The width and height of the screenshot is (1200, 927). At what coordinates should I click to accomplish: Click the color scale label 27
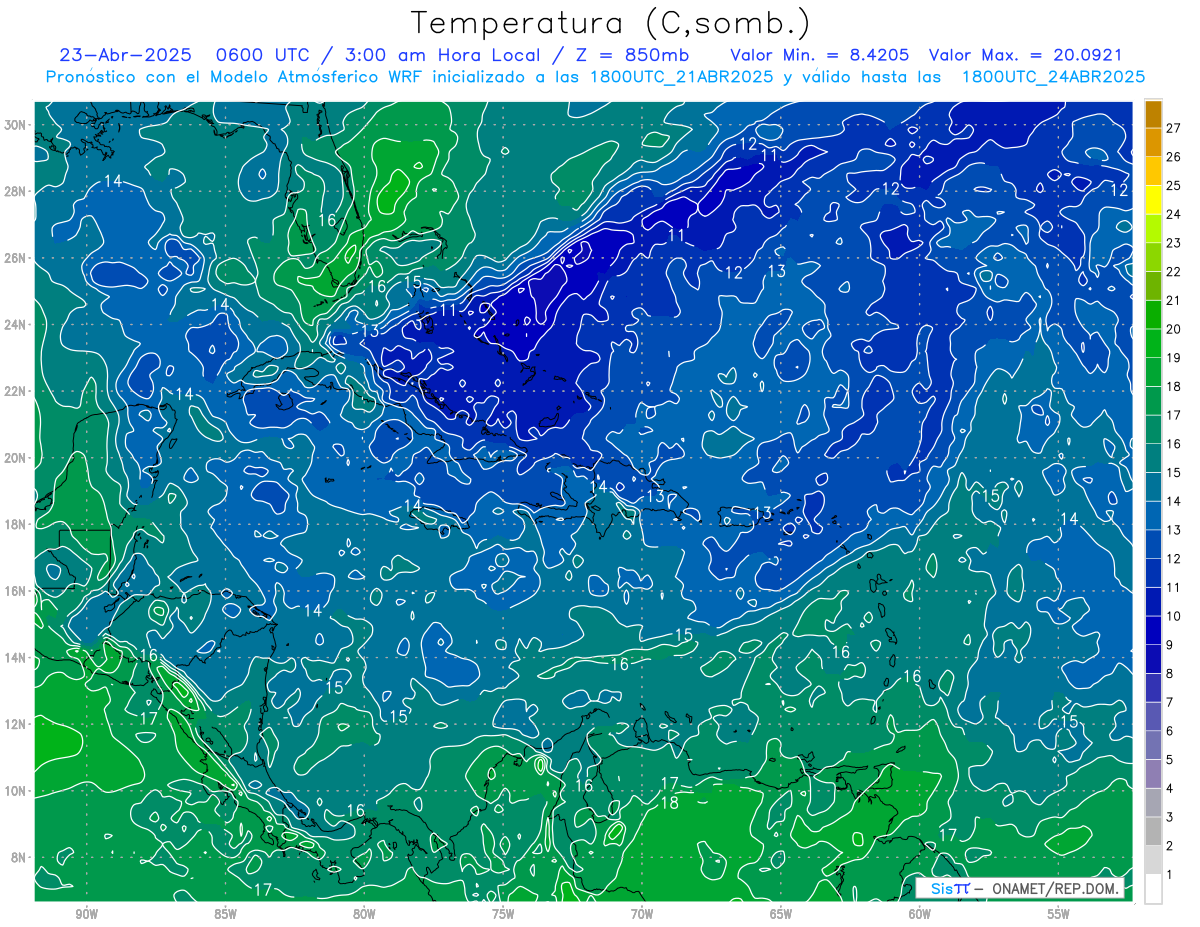click(1174, 128)
